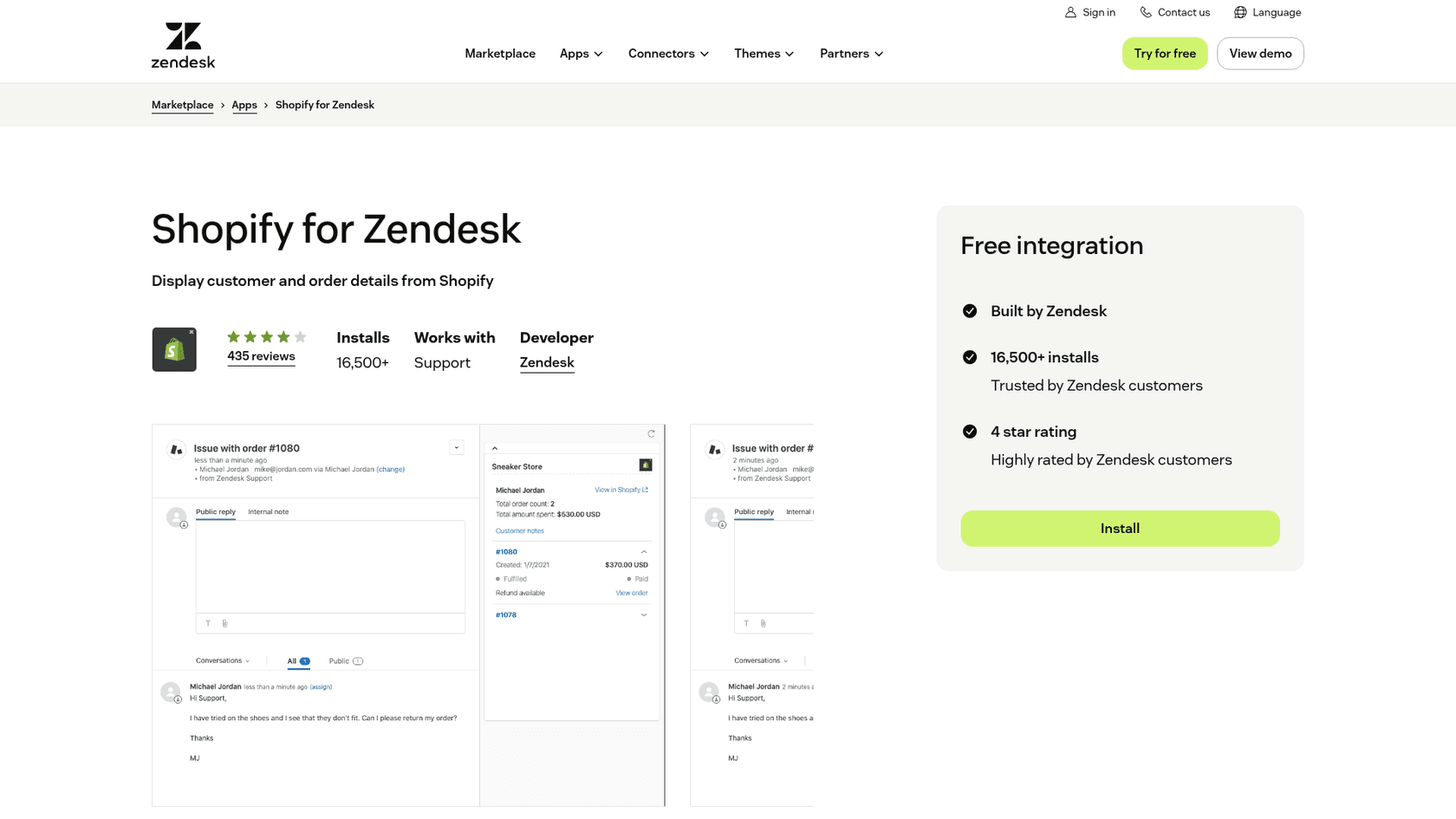Click the Shopify for Zendesk heading
Screen dimensions: 1456x819
336,230
